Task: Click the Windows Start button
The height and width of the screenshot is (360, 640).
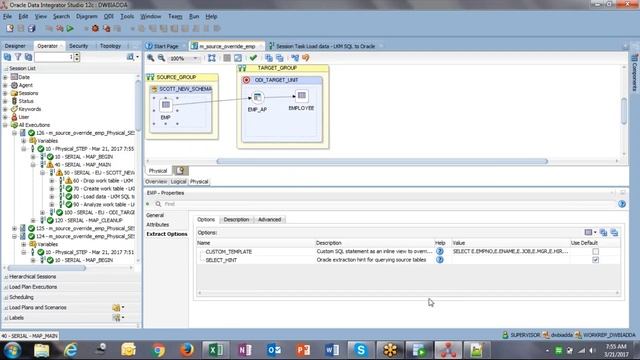Action: point(12,350)
